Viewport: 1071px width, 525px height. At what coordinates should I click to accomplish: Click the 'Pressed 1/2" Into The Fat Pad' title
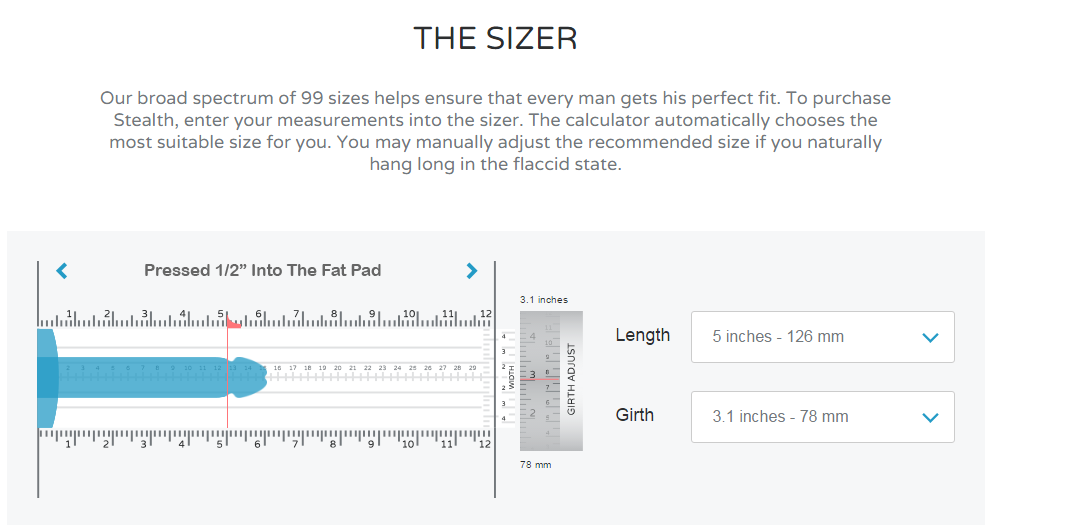click(x=262, y=270)
